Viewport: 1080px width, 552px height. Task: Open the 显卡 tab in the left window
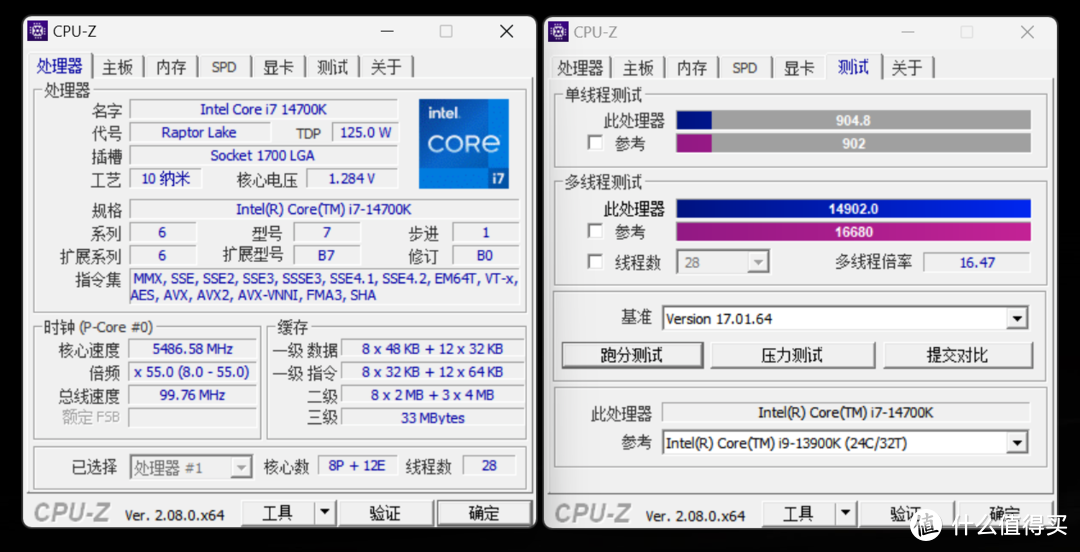pyautogui.click(x=278, y=67)
